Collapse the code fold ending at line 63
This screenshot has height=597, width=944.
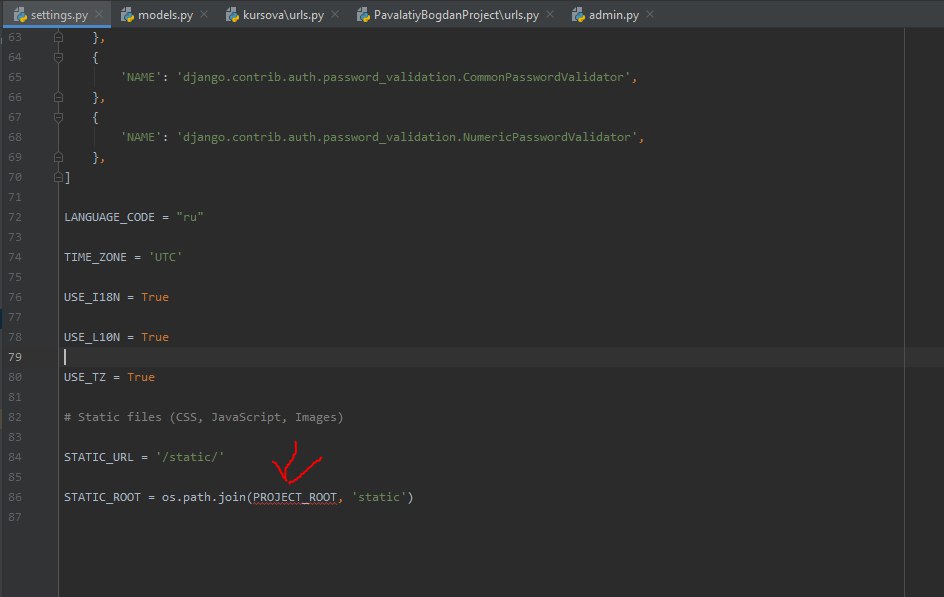tap(58, 37)
